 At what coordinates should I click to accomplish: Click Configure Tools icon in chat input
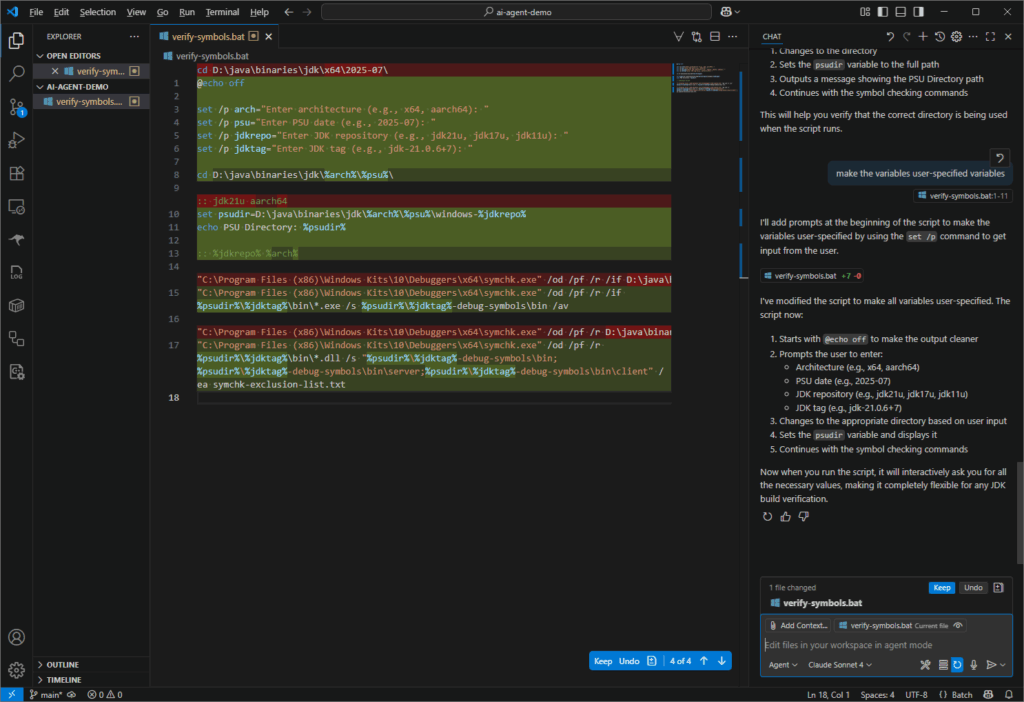point(925,664)
